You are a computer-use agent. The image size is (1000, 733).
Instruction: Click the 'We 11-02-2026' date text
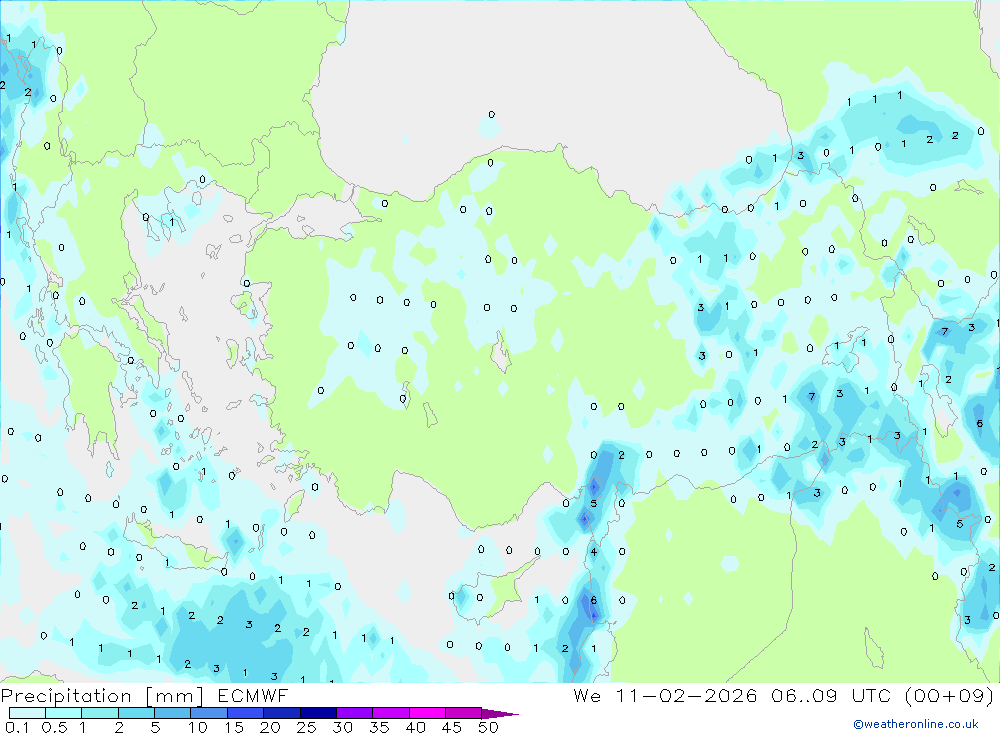665,696
